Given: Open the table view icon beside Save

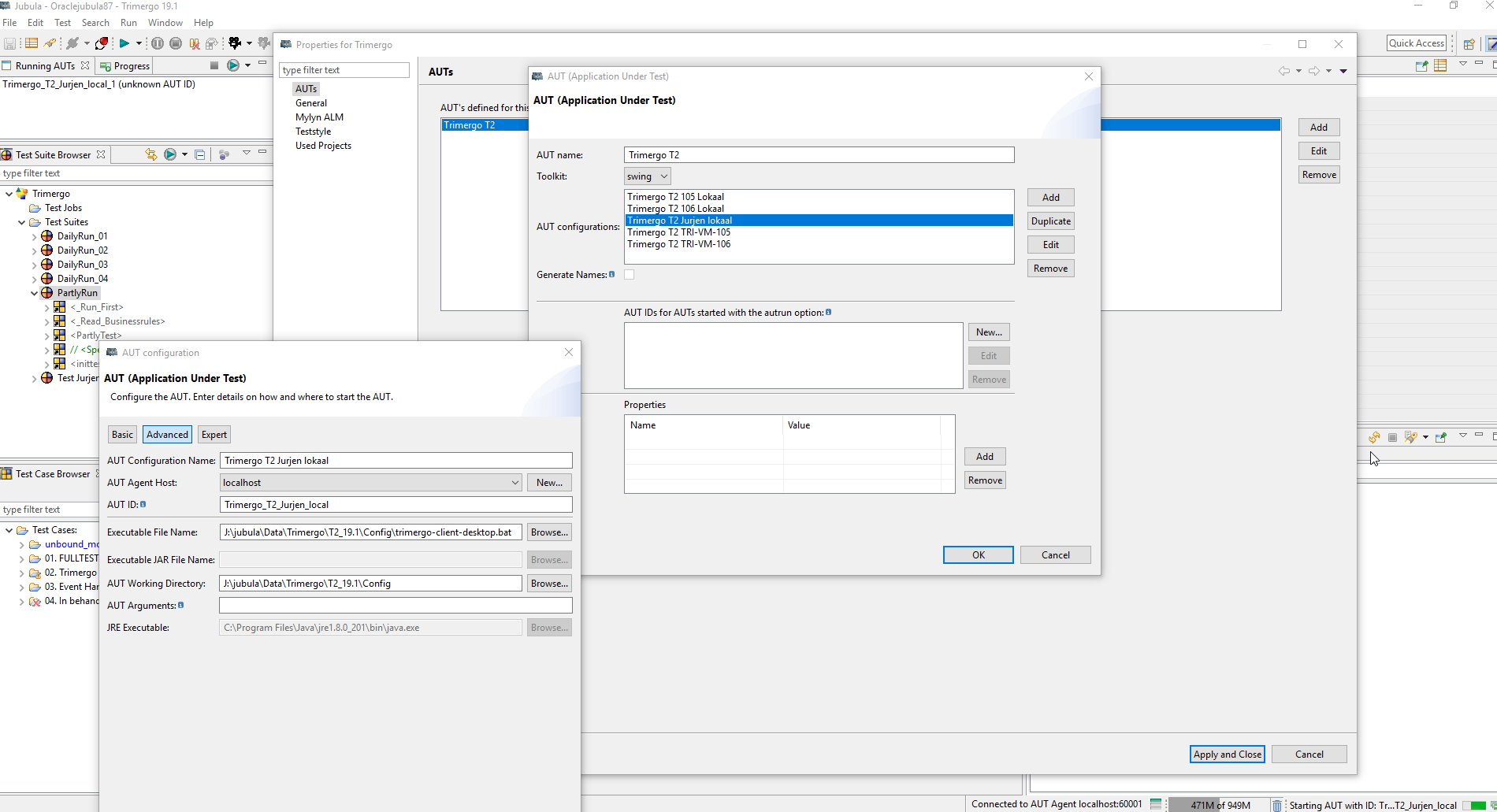Looking at the screenshot, I should coord(32,43).
